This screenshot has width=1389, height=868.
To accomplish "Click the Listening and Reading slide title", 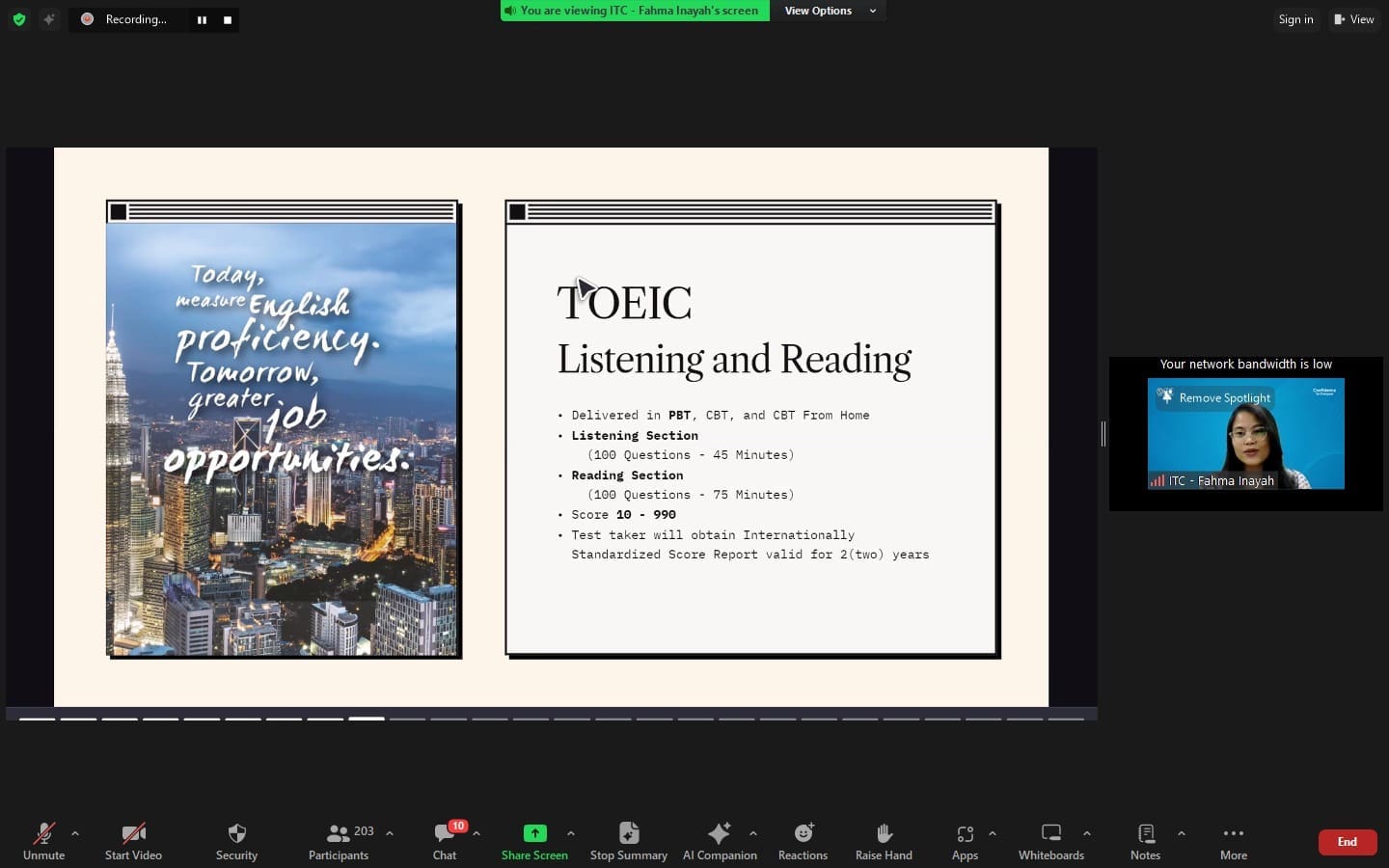I will coord(734,360).
